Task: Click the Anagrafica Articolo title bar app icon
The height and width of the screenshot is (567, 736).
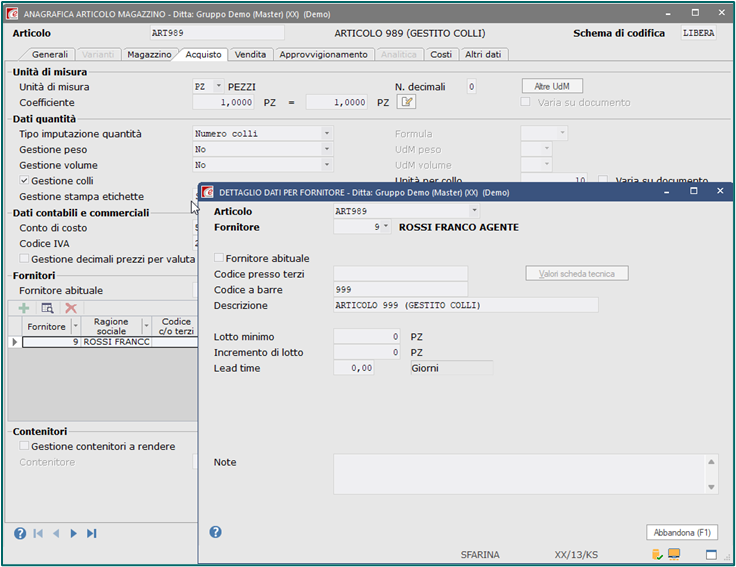Action: click(12, 14)
